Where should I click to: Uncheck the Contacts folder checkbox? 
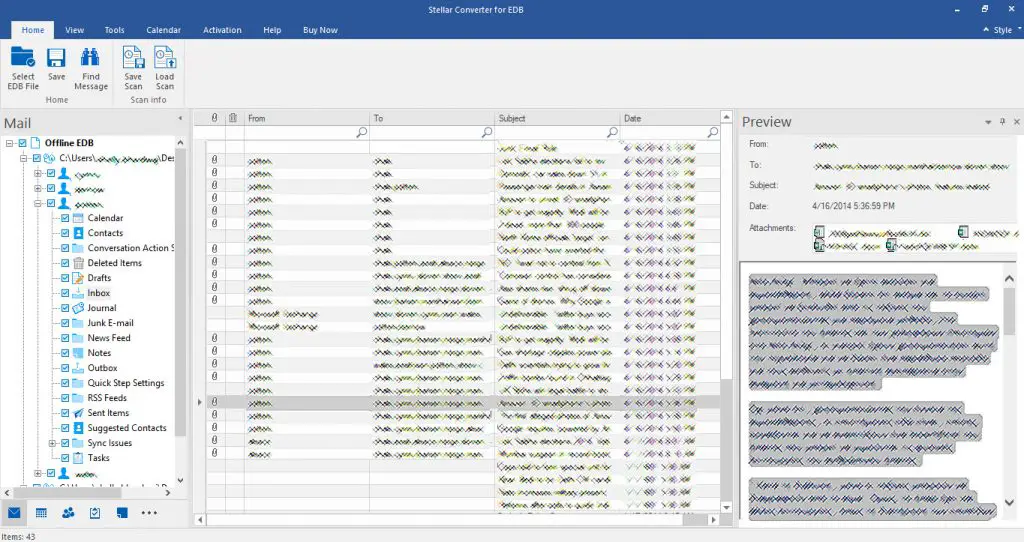[65, 233]
